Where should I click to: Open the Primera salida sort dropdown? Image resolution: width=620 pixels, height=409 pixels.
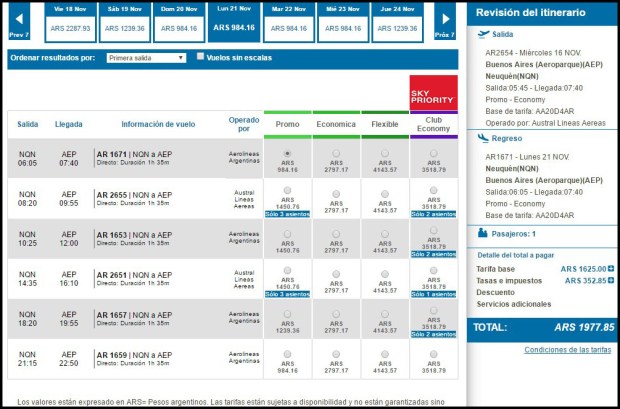point(146,58)
